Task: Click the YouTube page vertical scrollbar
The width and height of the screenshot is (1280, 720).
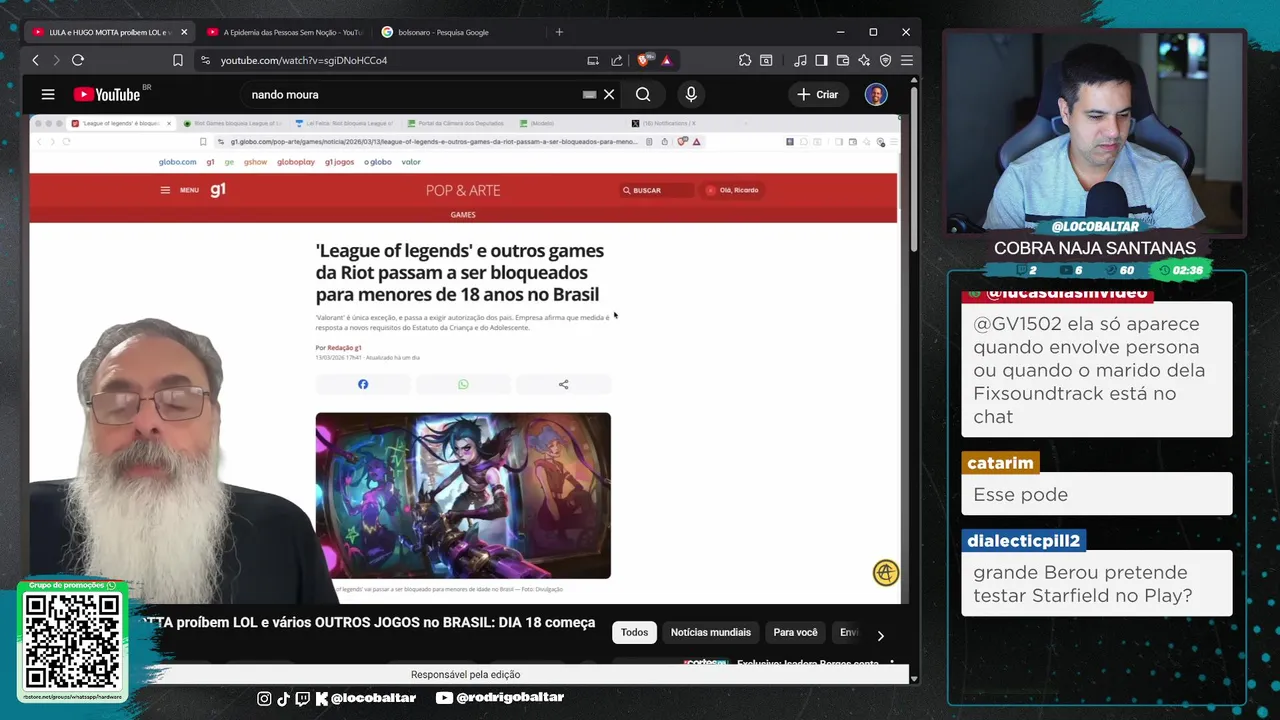Action: coord(914,170)
